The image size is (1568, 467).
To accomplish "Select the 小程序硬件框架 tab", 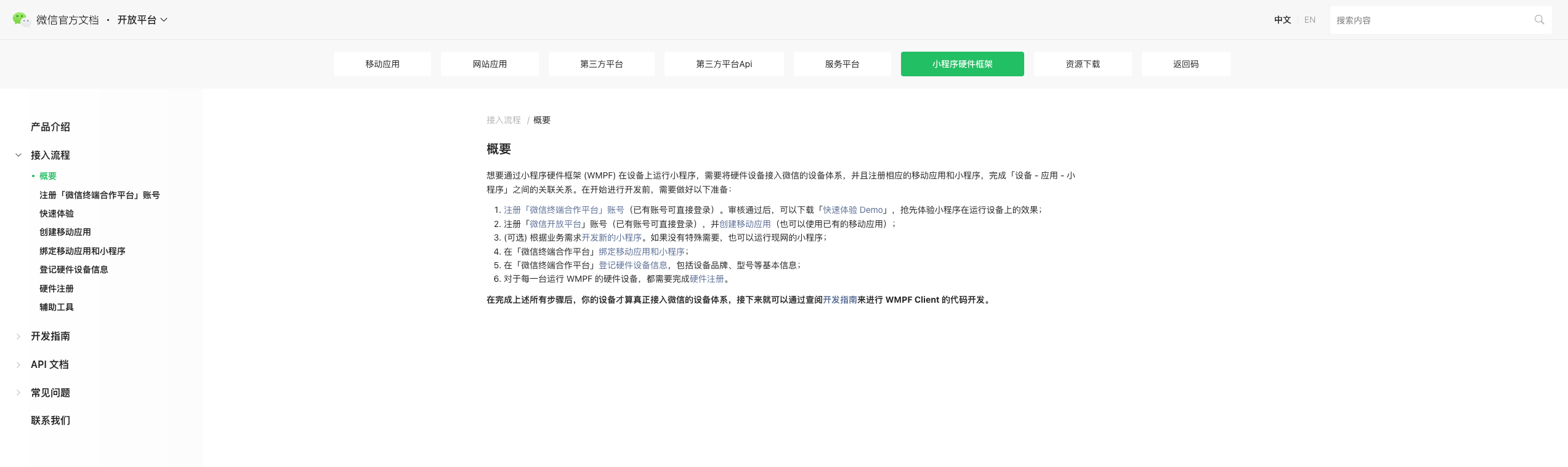I will (963, 64).
